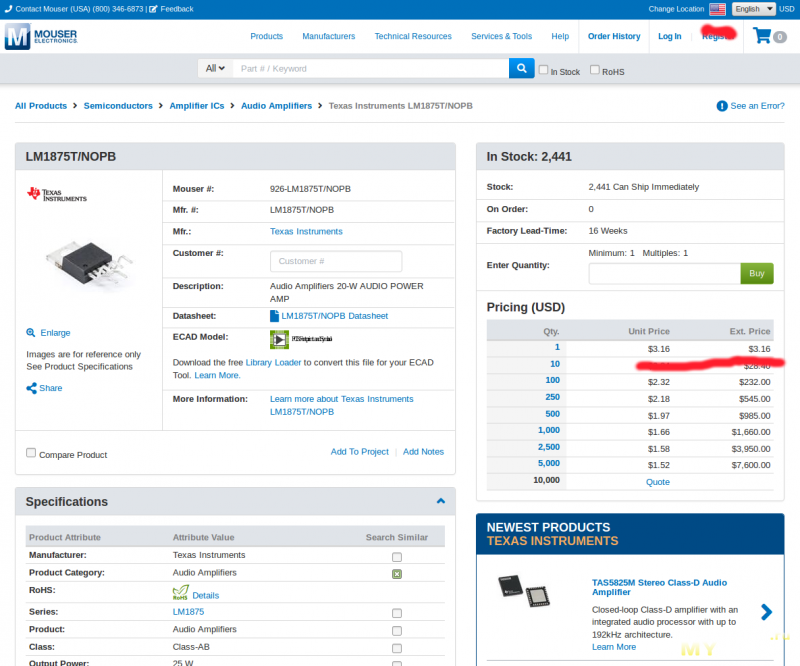The width and height of the screenshot is (800, 666).
Task: Open LM1875 series link
Action: pos(188,611)
